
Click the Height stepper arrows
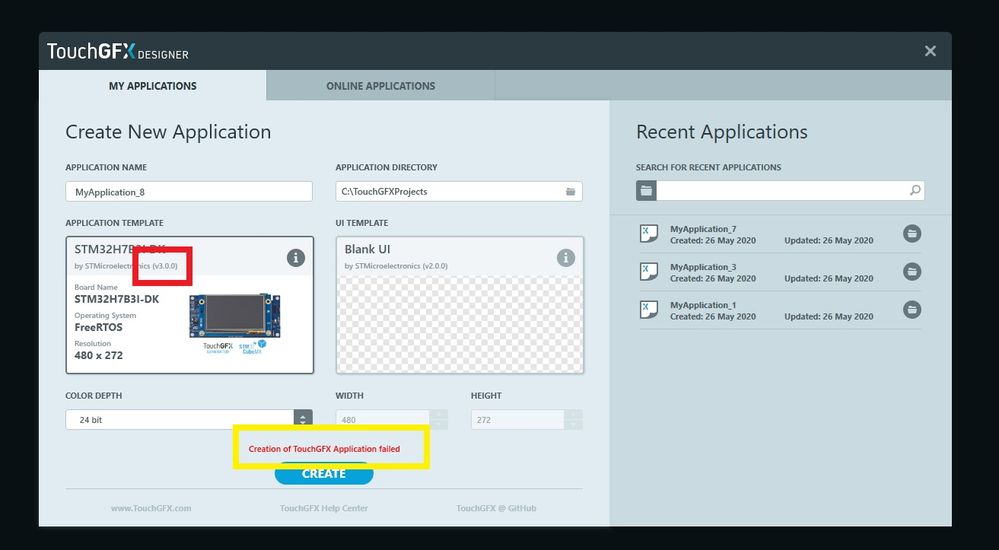(573, 419)
